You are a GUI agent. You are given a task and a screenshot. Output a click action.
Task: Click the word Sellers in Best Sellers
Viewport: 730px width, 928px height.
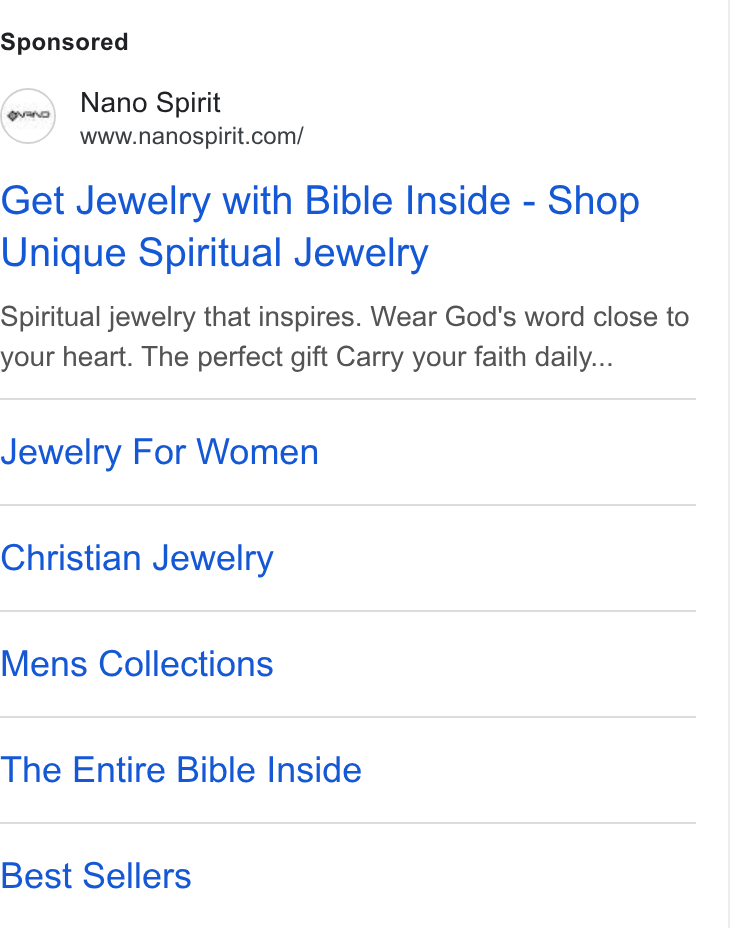click(x=137, y=876)
